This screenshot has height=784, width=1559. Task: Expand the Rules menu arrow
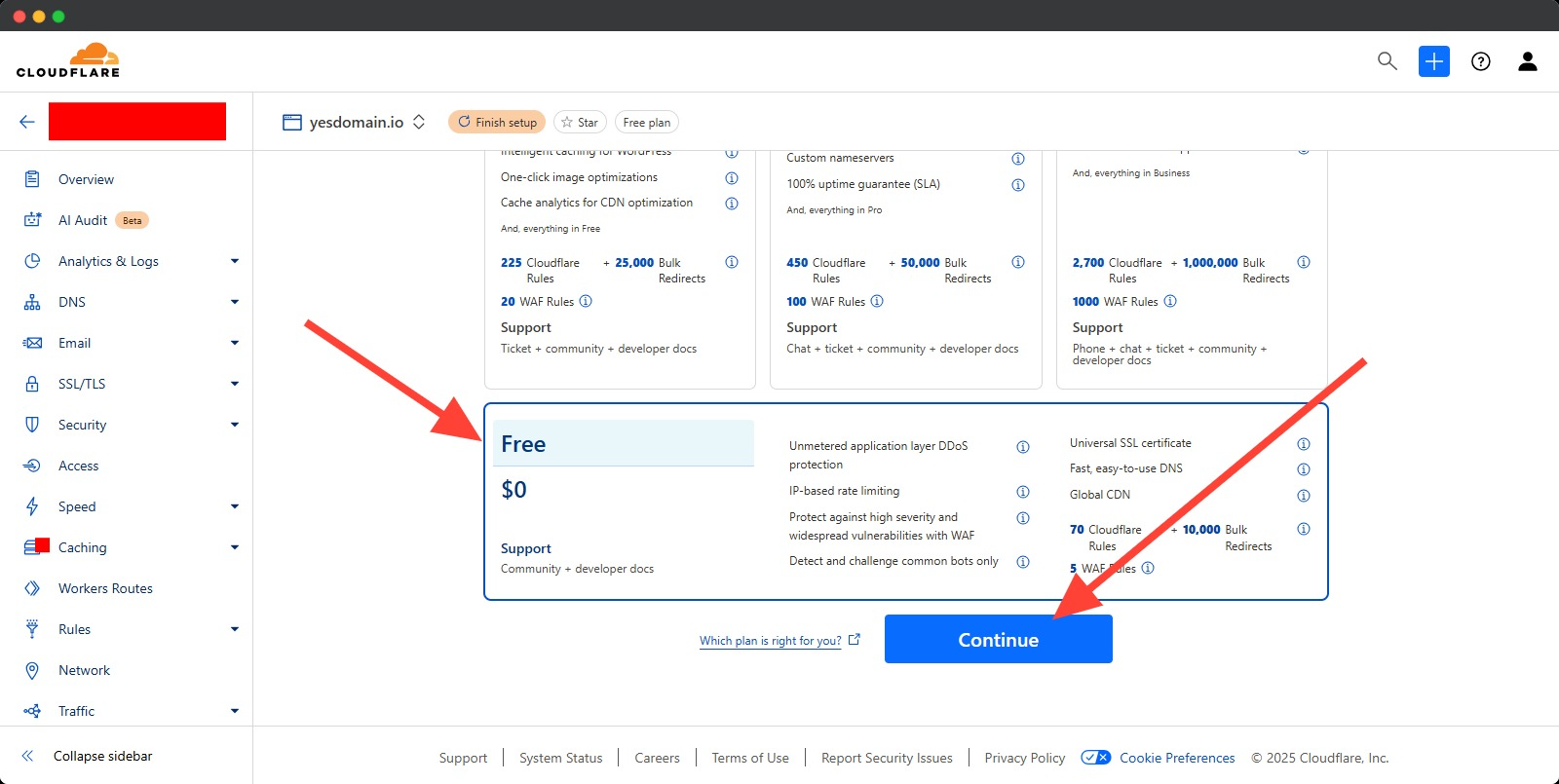pyautogui.click(x=235, y=629)
